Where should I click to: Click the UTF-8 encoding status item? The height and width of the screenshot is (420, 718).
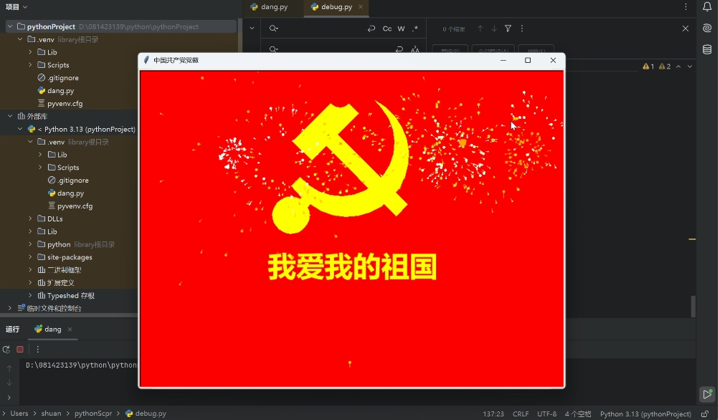(x=546, y=413)
